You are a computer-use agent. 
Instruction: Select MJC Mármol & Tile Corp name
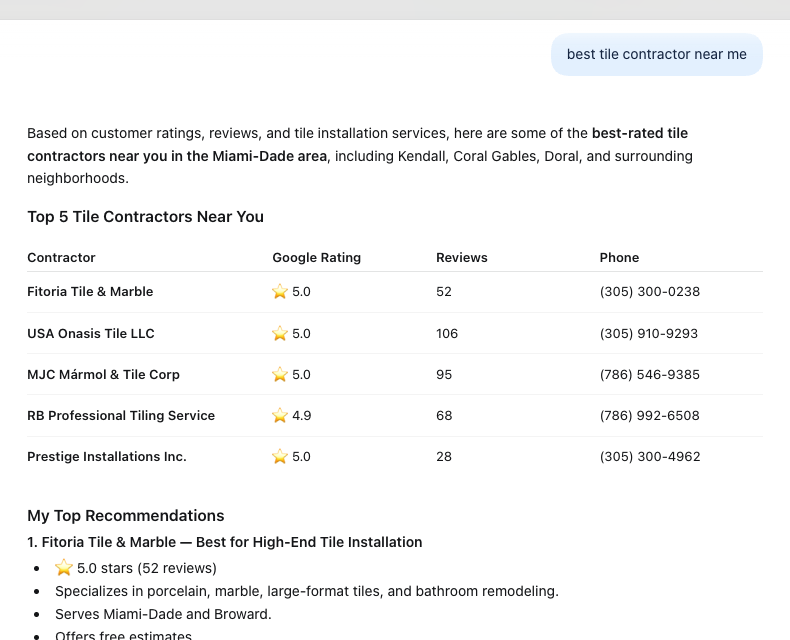point(103,374)
